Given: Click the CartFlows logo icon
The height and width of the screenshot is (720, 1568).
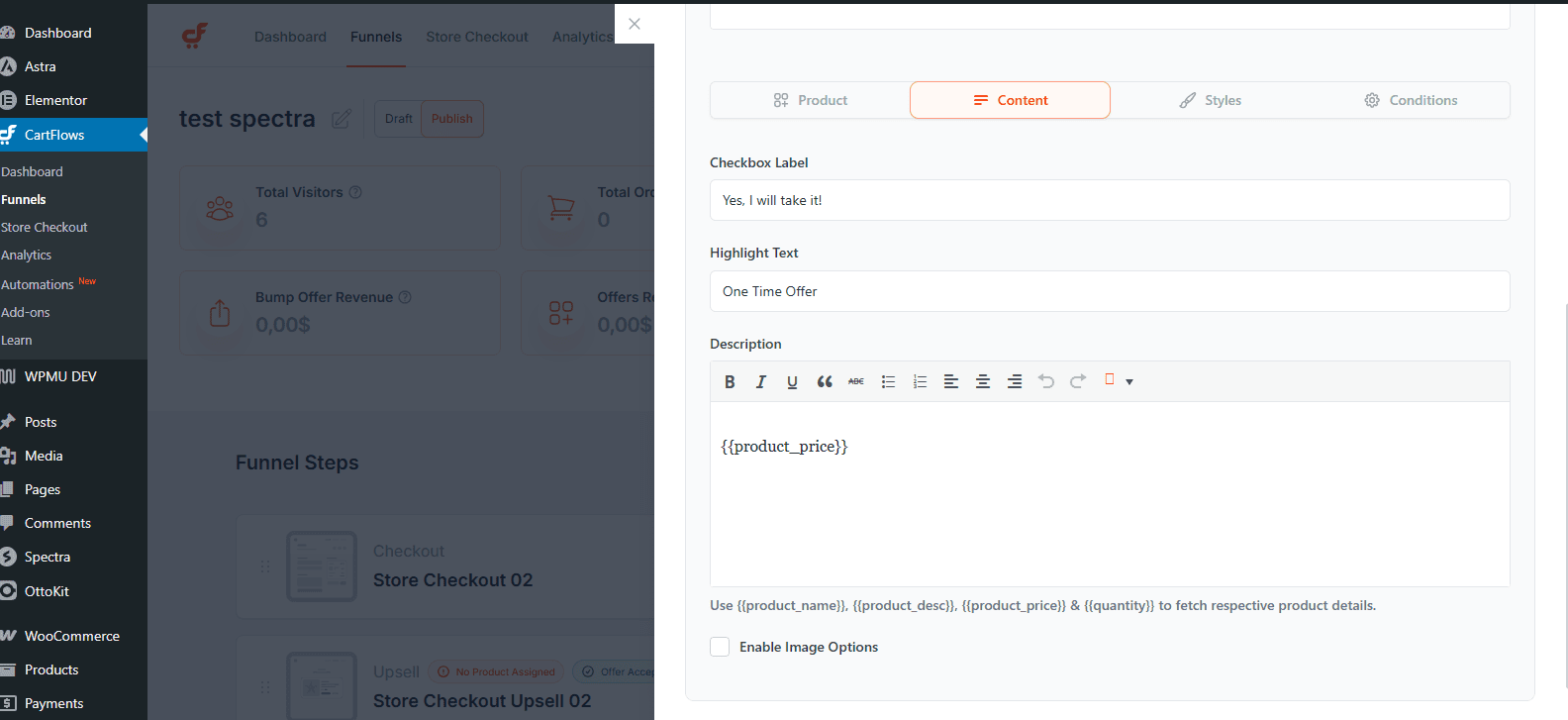Looking at the screenshot, I should click(x=195, y=37).
